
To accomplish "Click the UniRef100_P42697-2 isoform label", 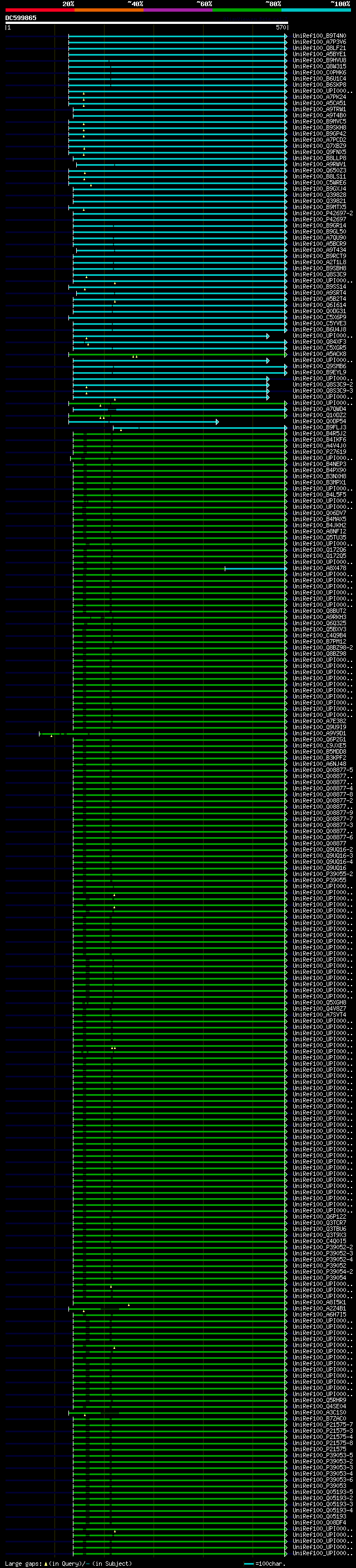I will point(323,214).
